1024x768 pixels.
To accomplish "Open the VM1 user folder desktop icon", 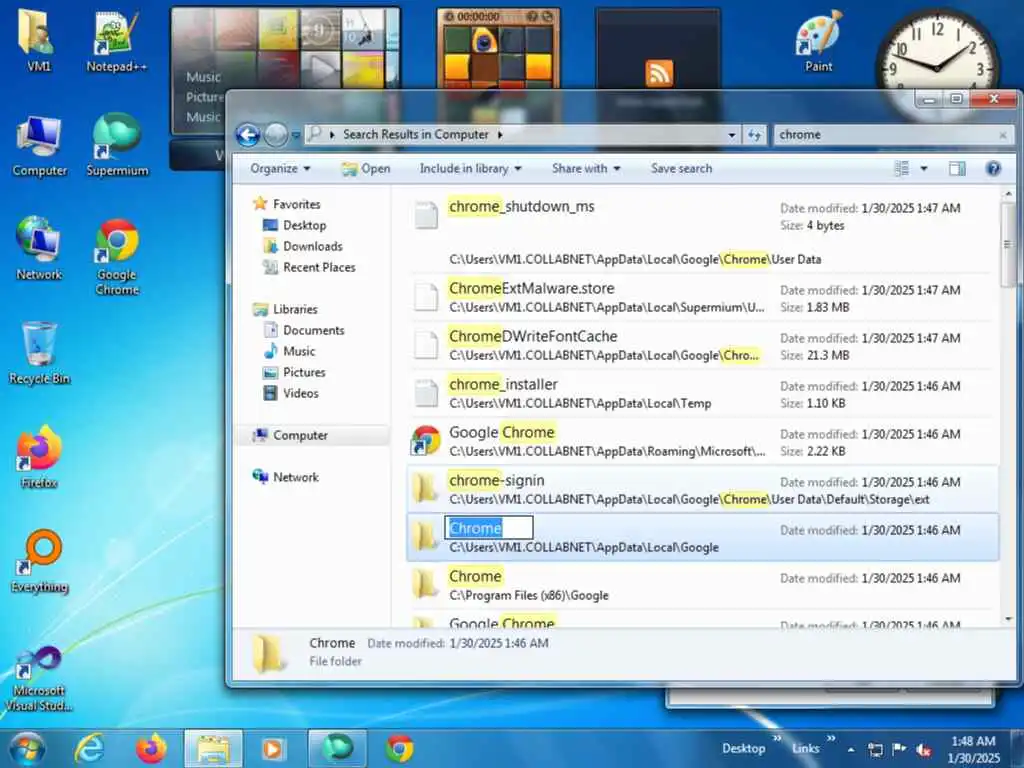I will tap(38, 39).
